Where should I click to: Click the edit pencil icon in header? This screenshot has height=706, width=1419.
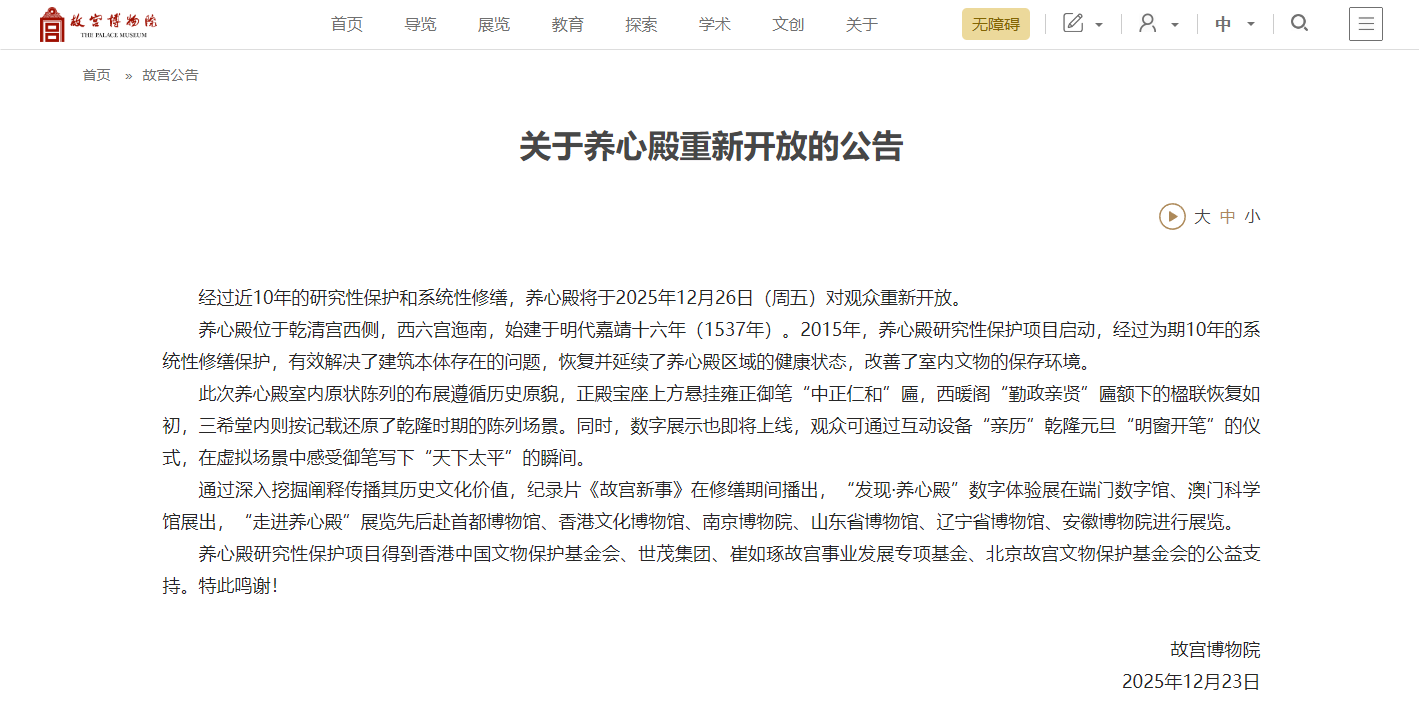1073,24
